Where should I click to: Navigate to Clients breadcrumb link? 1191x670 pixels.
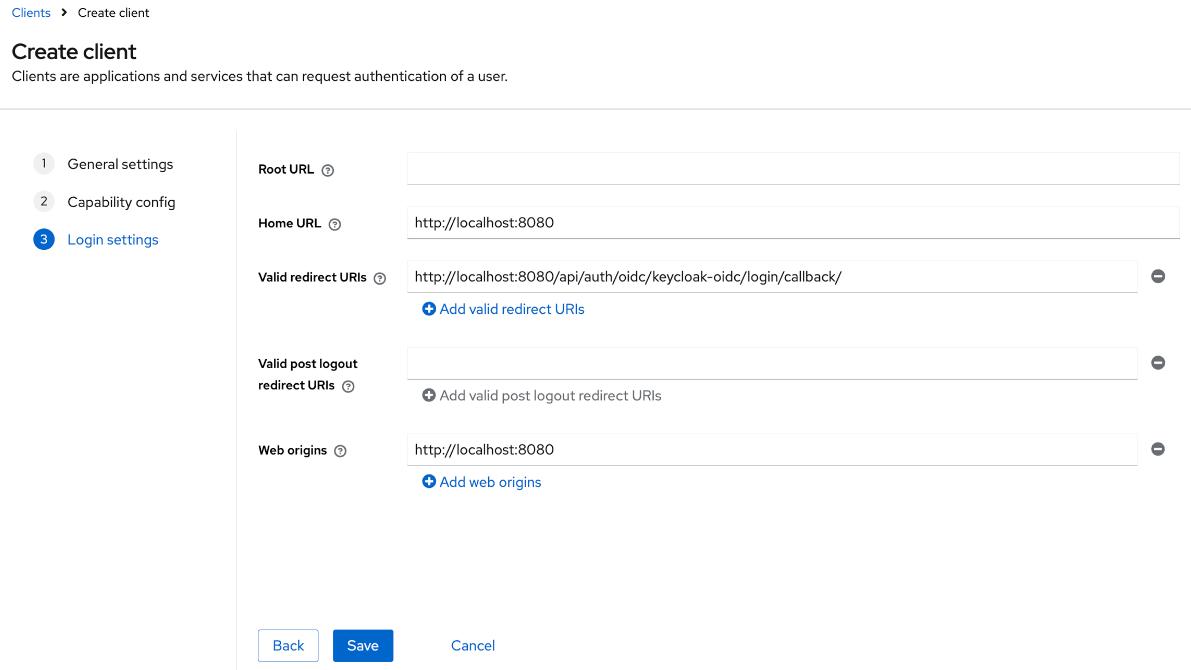pos(31,13)
